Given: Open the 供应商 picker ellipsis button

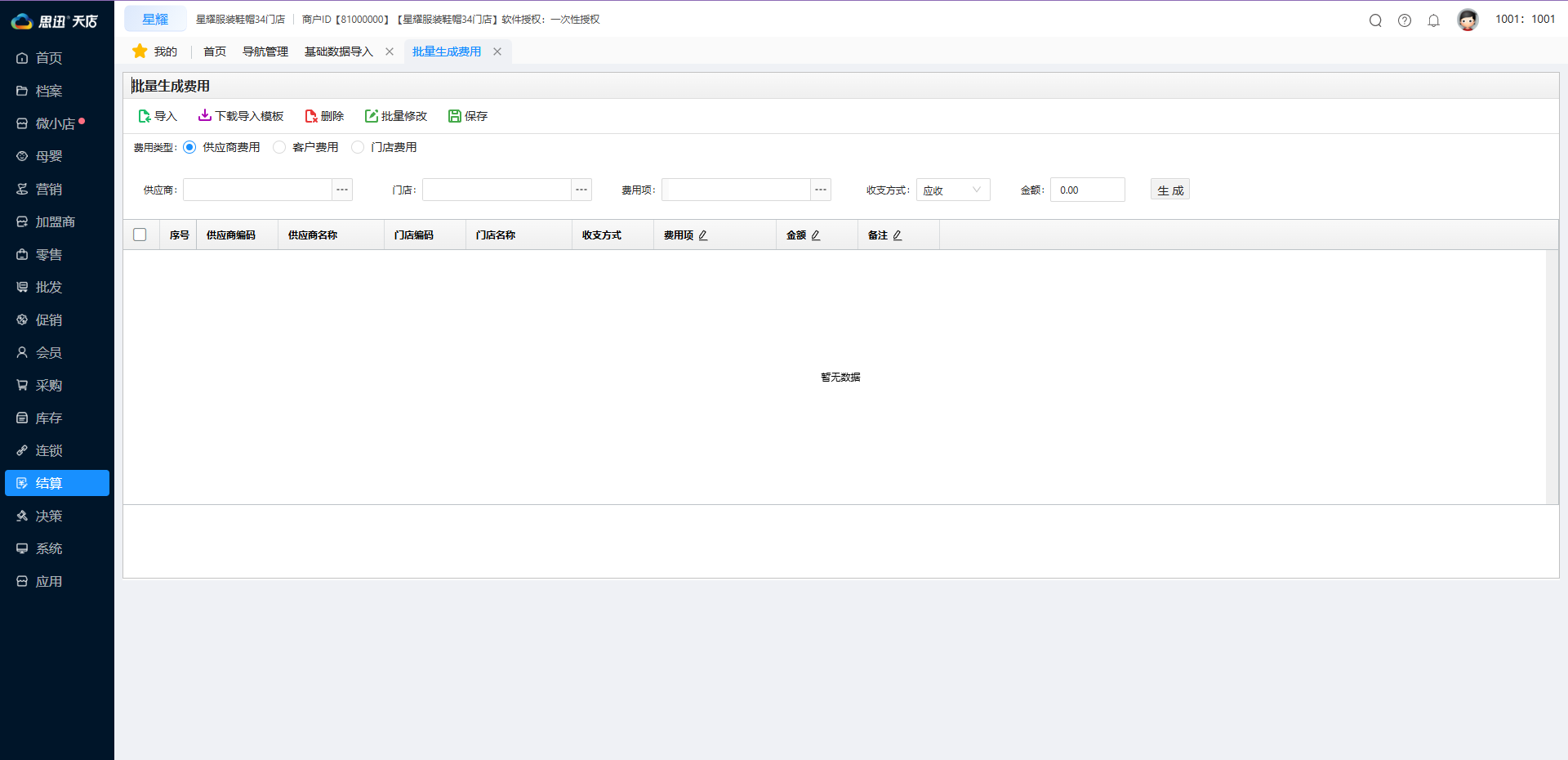Looking at the screenshot, I should coord(342,190).
